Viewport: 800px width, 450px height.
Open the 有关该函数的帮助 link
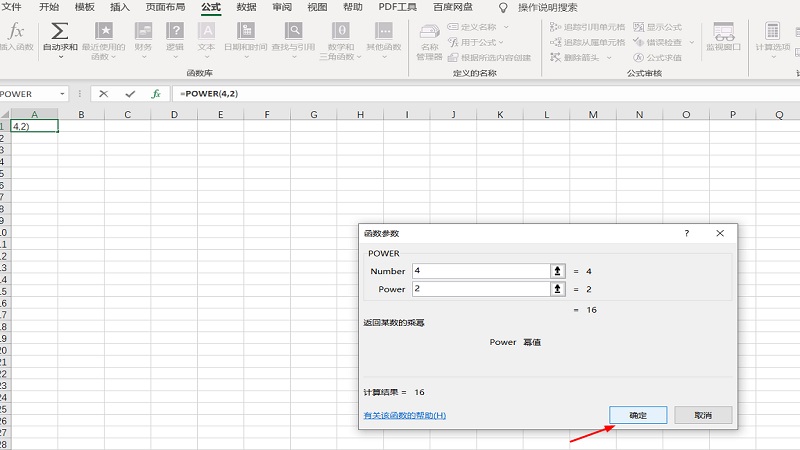point(404,415)
